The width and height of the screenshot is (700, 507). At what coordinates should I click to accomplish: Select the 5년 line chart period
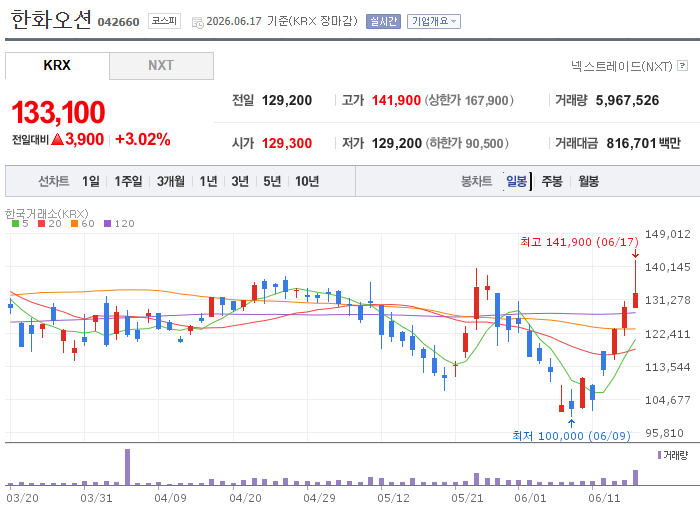(x=272, y=181)
